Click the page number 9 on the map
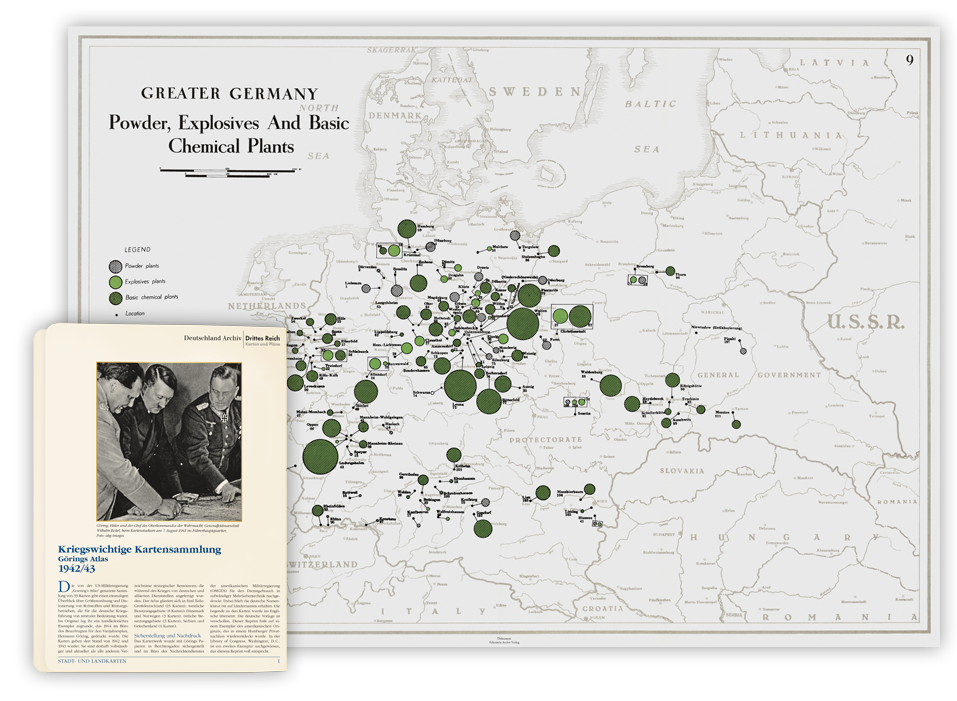Viewport: 957px width, 701px height. click(909, 60)
